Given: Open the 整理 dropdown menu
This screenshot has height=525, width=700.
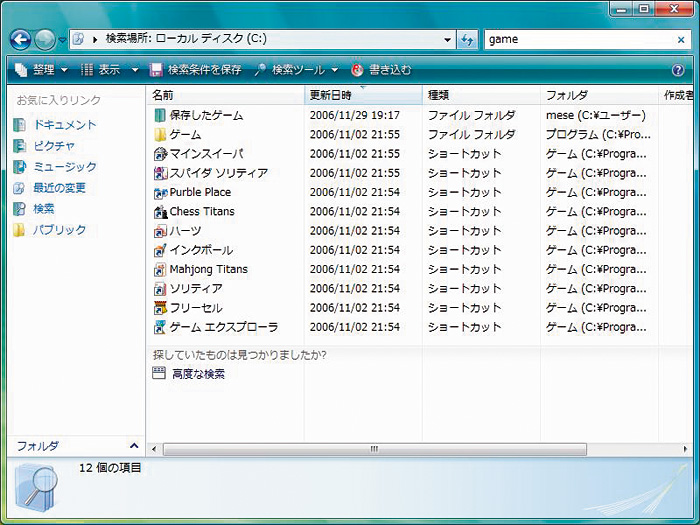Looking at the screenshot, I should (x=42, y=70).
